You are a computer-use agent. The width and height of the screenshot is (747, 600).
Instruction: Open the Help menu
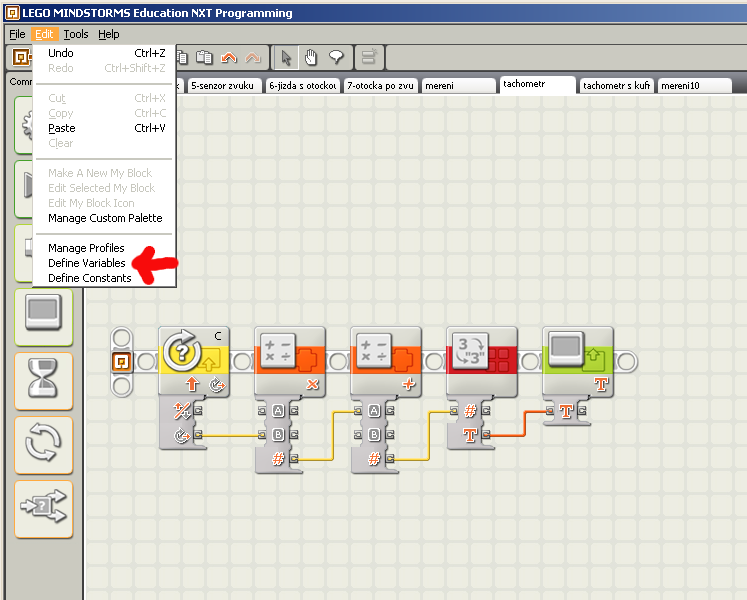click(x=109, y=34)
